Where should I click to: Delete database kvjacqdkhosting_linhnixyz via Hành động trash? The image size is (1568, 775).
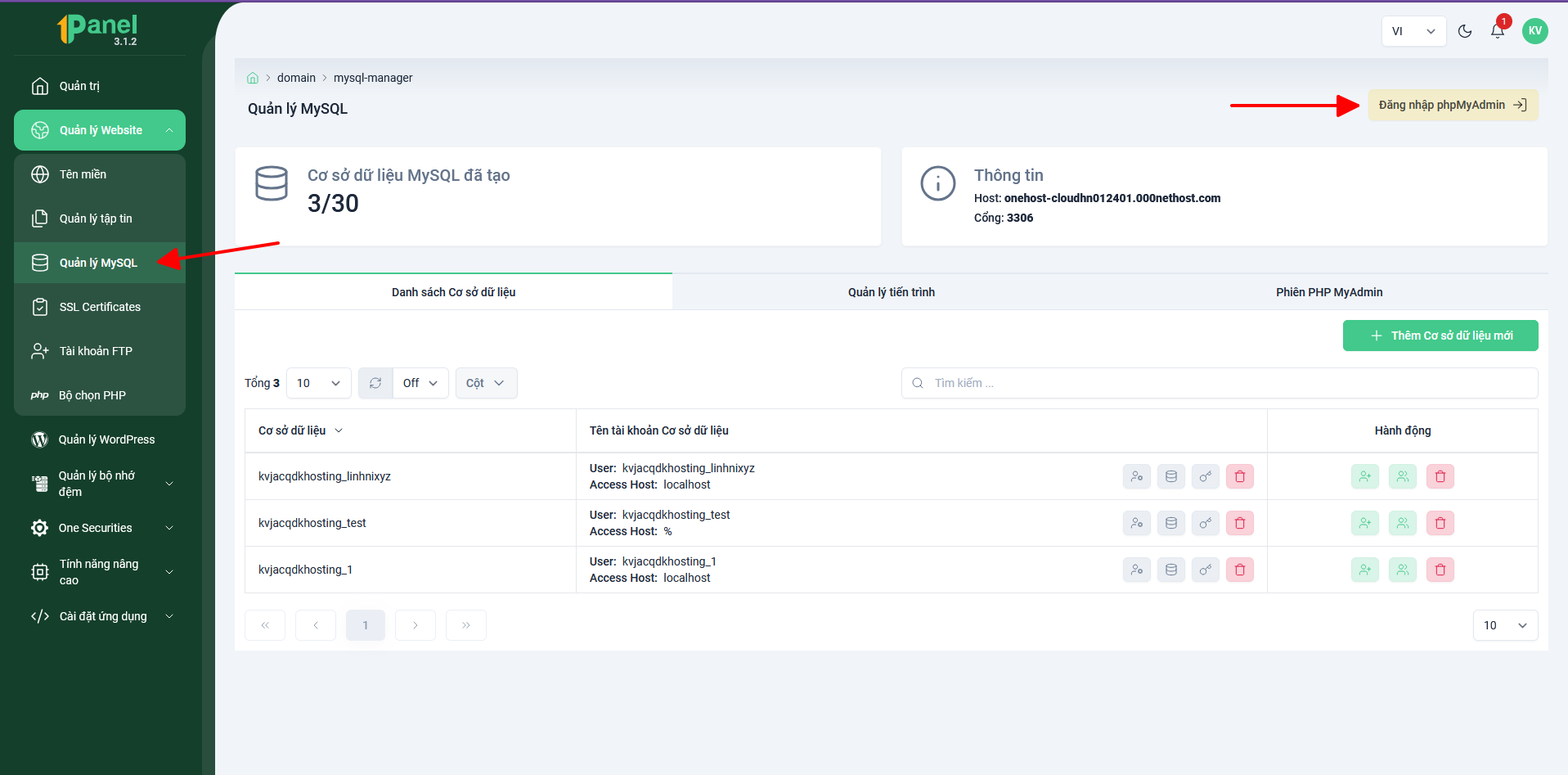[x=1440, y=476]
